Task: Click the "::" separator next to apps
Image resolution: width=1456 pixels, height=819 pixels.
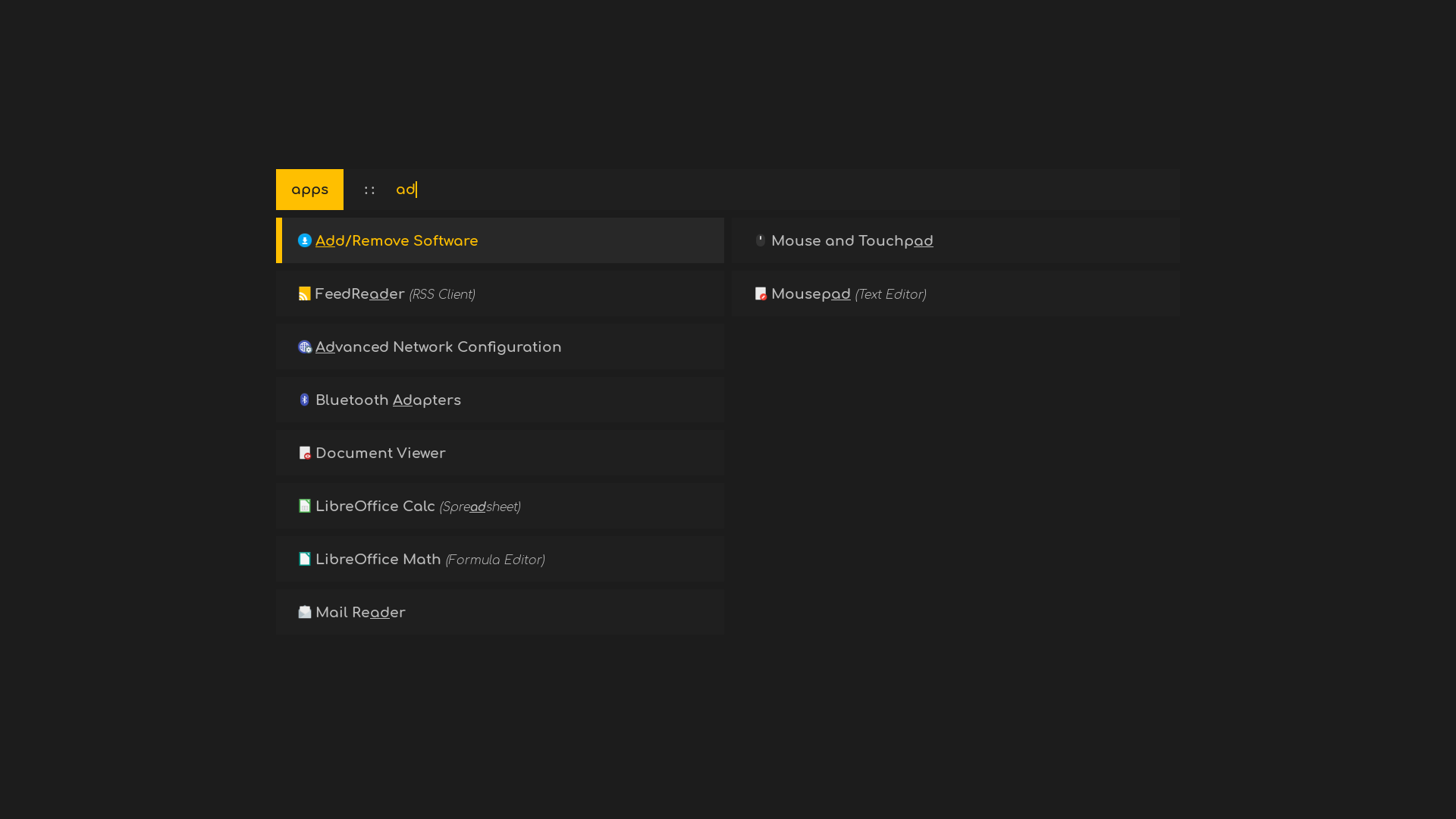Action: click(369, 190)
